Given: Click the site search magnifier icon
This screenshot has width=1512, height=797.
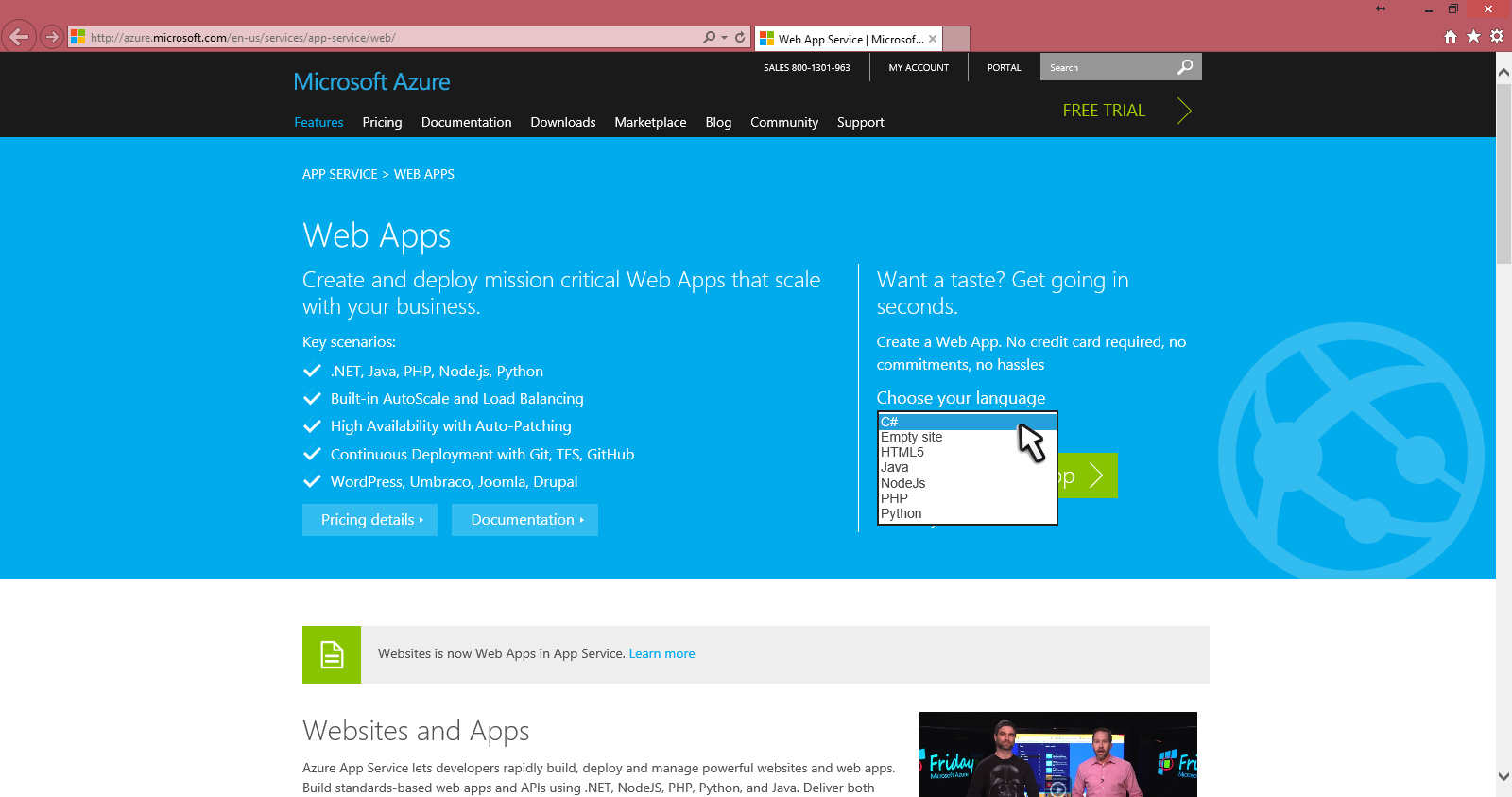Looking at the screenshot, I should pos(1185,67).
